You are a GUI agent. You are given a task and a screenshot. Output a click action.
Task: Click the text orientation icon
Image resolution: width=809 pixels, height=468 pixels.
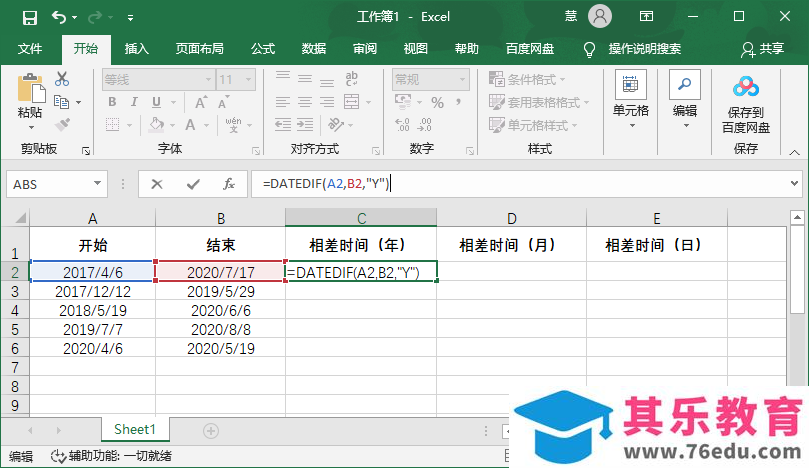[336, 124]
